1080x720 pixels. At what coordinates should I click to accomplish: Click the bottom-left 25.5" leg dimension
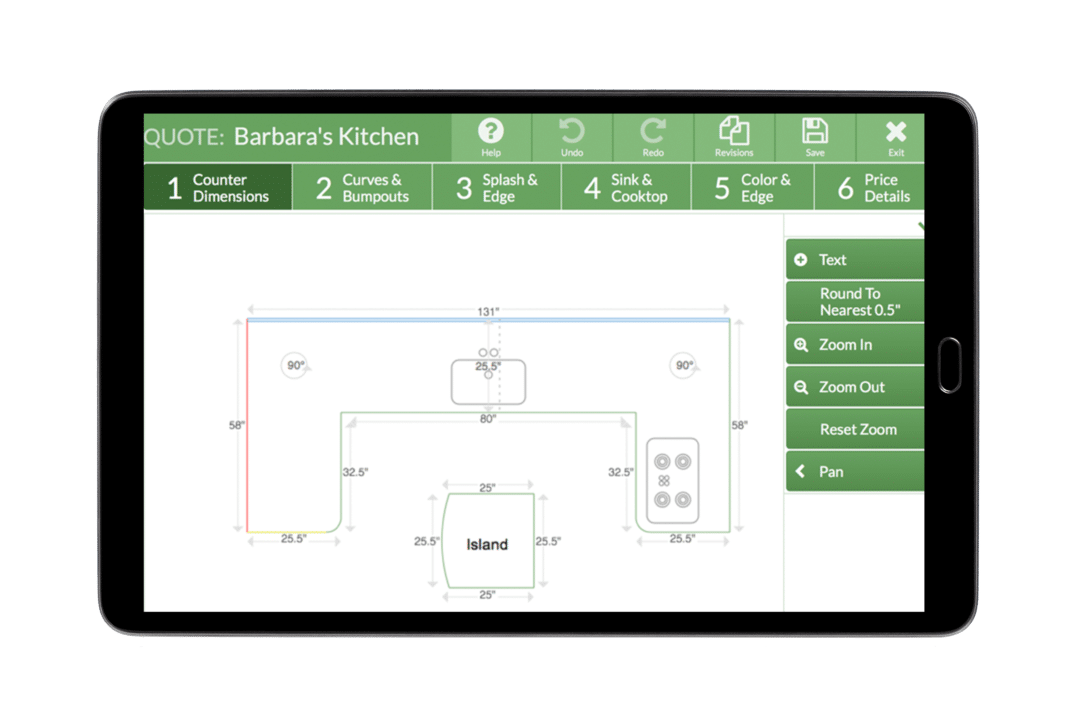[293, 538]
